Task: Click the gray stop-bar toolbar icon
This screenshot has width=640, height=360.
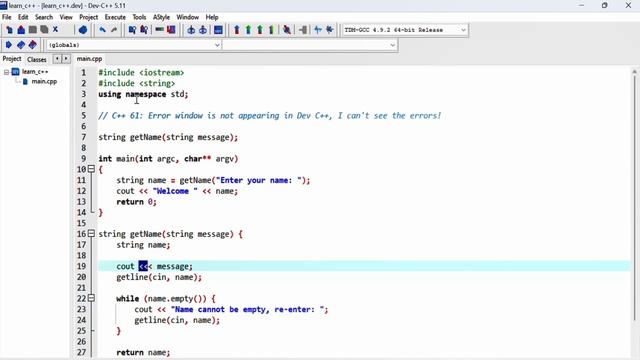Action: pos(303,30)
